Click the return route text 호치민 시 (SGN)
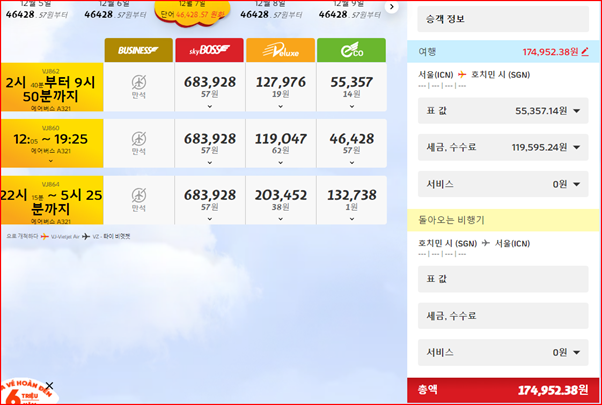This screenshot has height=405, width=602. tap(448, 243)
